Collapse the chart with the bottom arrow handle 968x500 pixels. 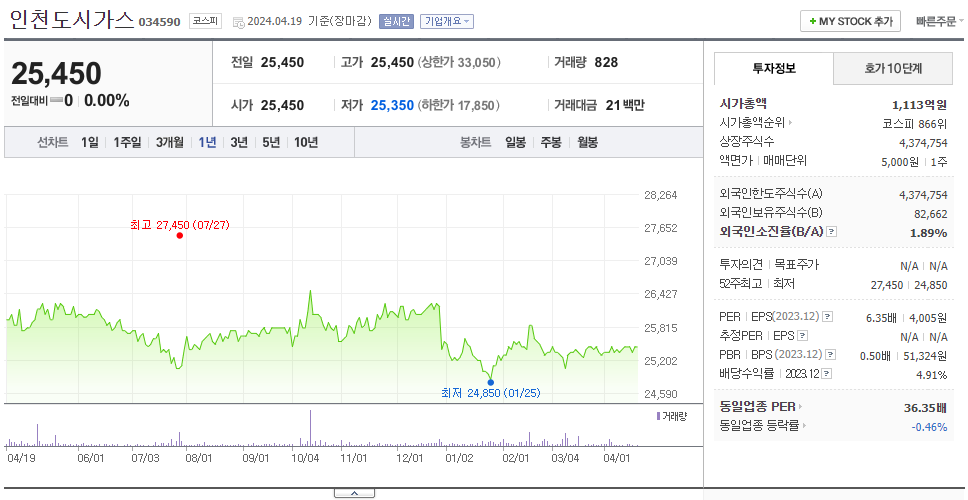click(354, 493)
